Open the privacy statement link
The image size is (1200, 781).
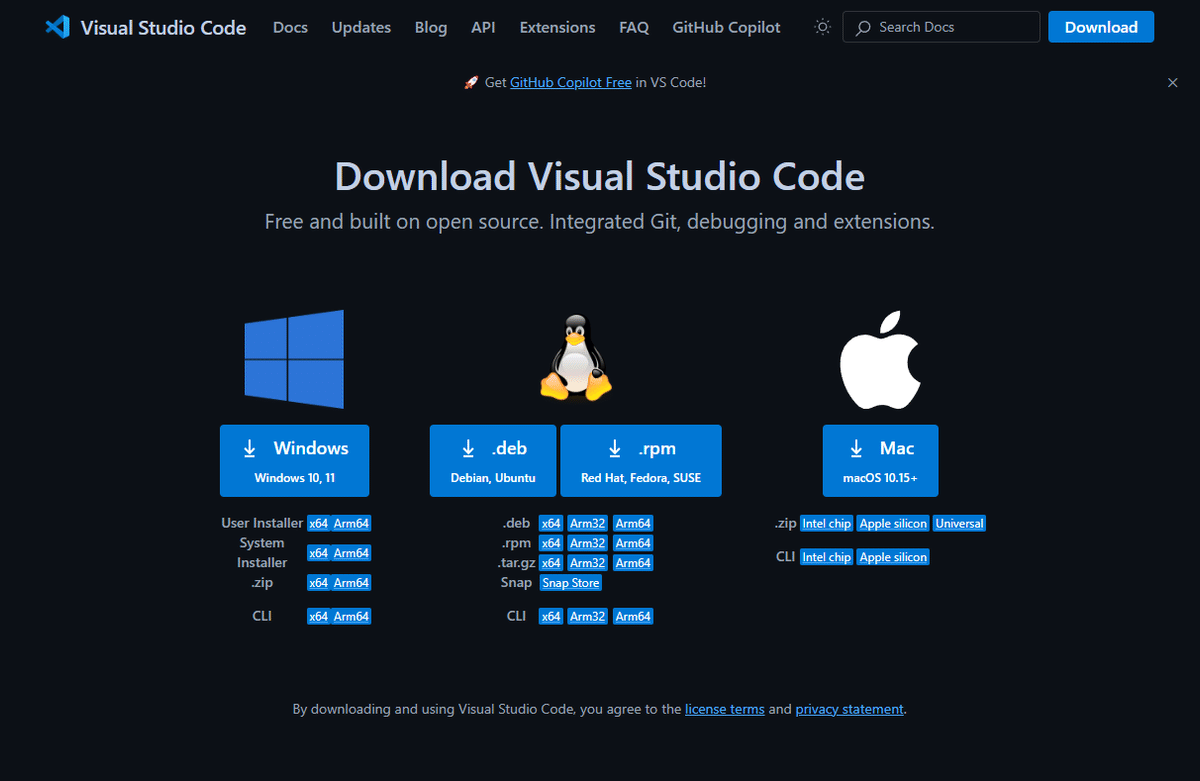849,709
